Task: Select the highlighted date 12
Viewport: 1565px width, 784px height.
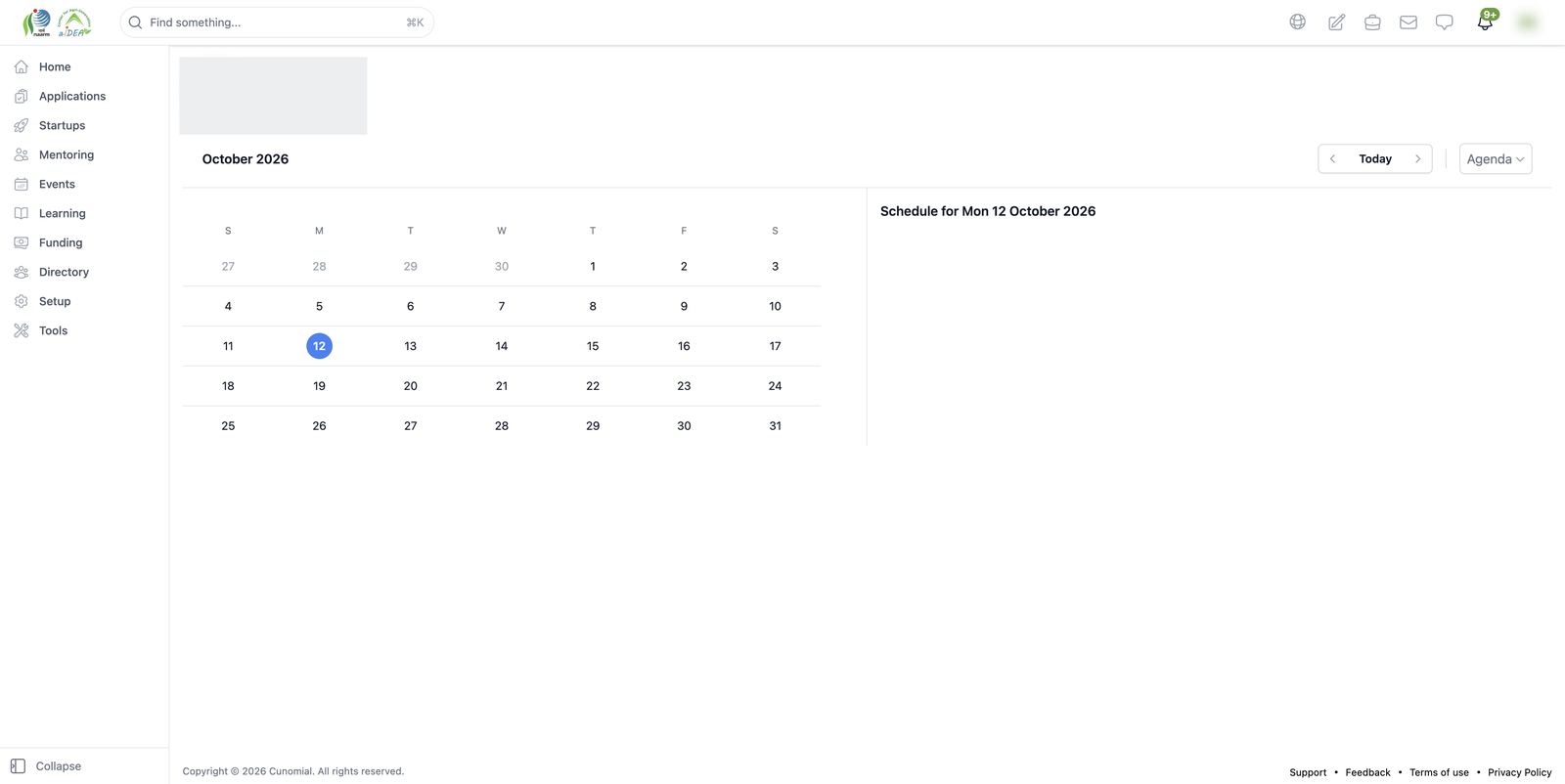Action: coord(319,346)
